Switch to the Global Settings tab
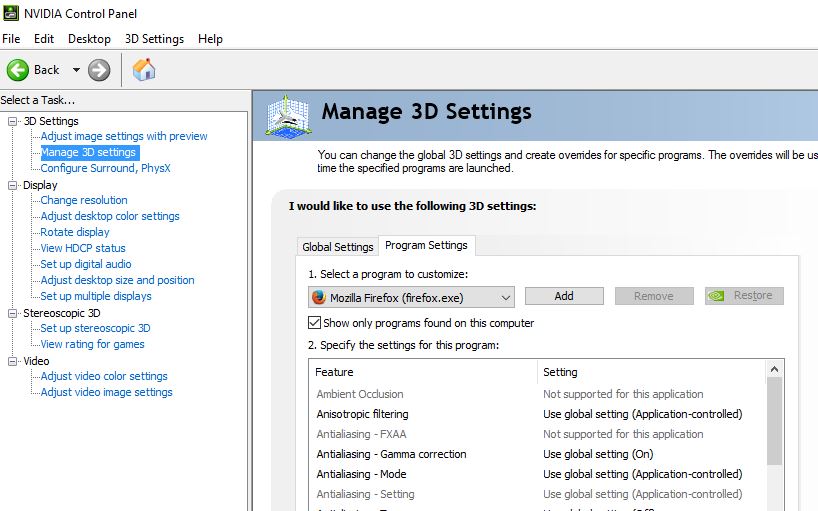 (x=338, y=247)
